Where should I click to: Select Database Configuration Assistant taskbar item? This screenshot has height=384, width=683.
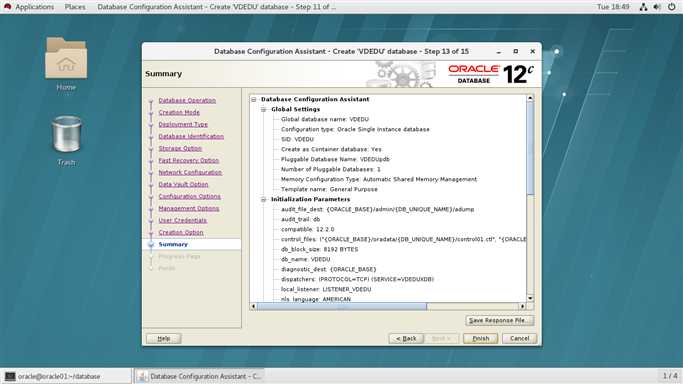click(x=199, y=376)
